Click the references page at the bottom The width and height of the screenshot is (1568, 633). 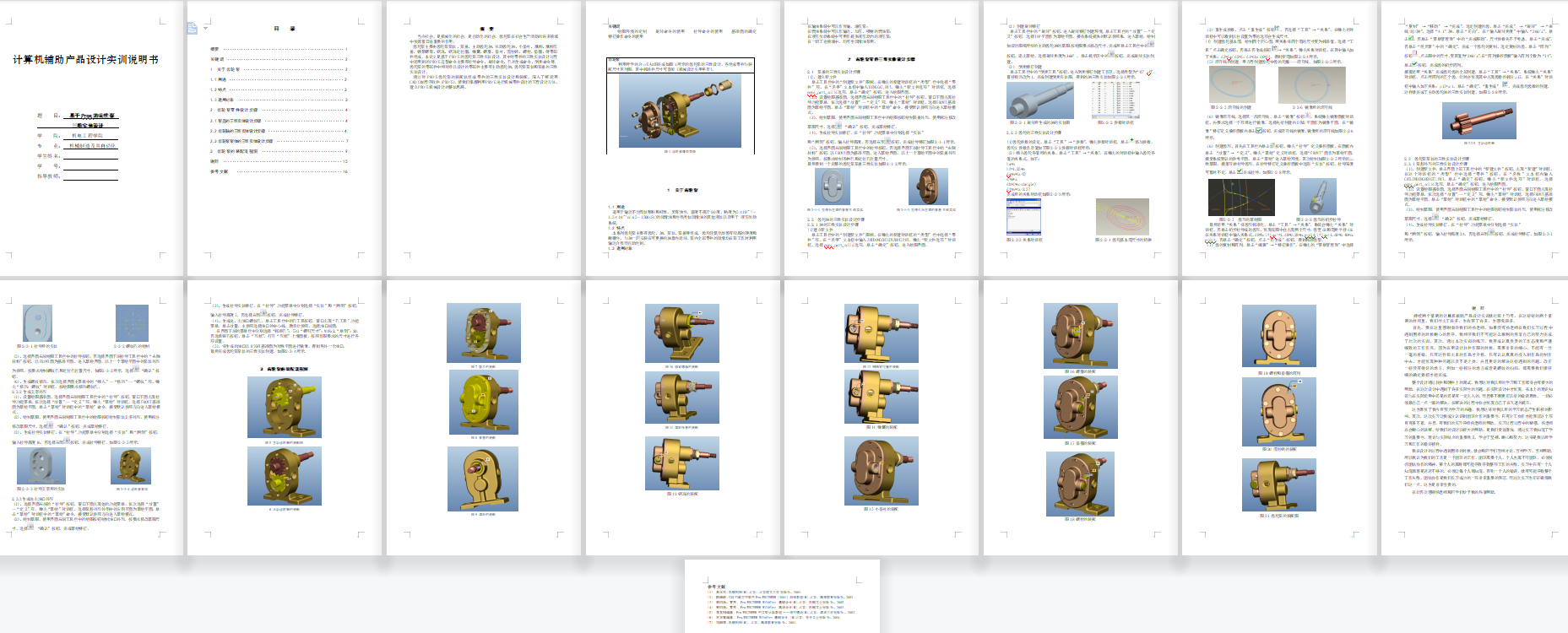(x=782, y=595)
